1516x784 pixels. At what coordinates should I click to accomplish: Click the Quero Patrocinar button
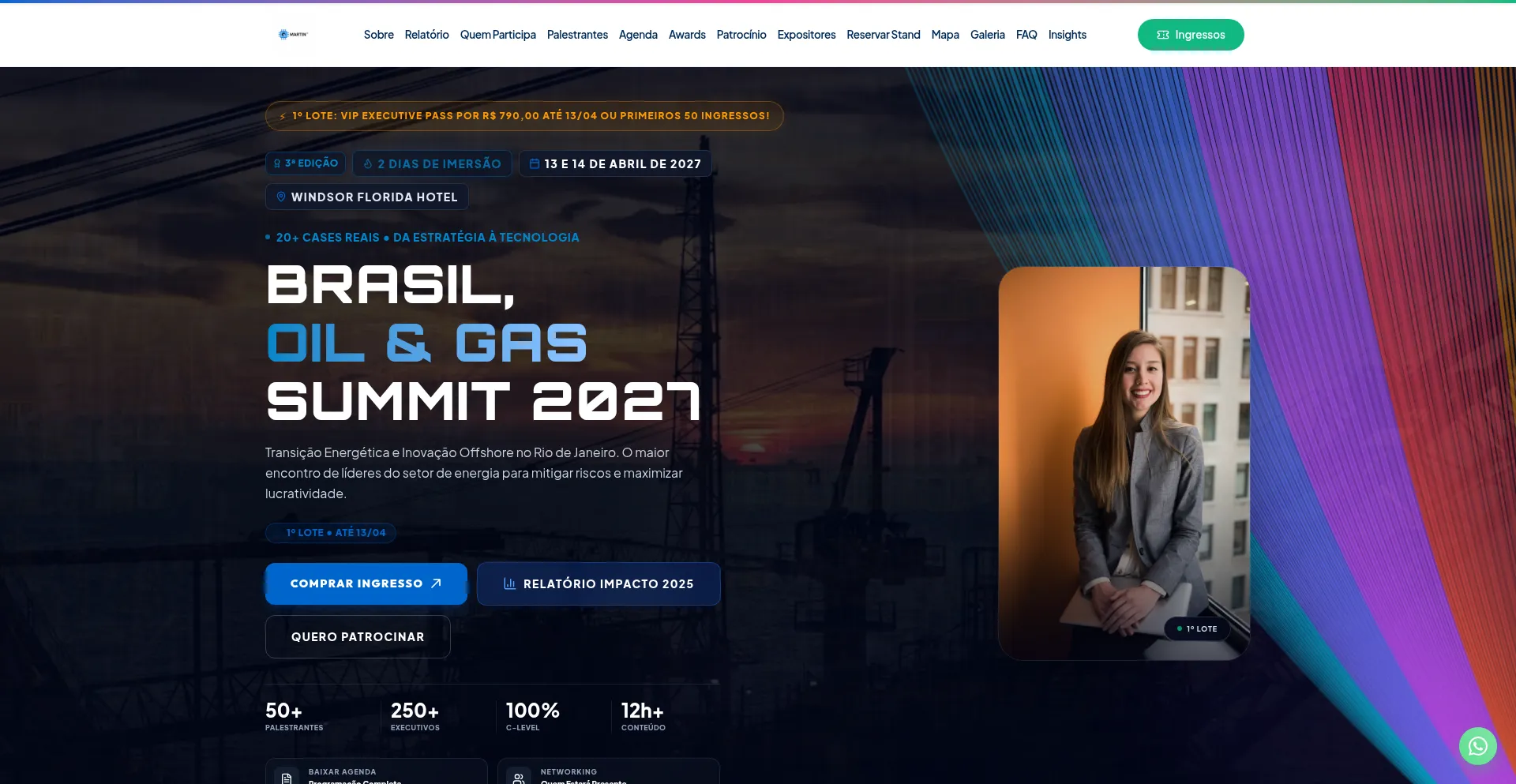(358, 636)
